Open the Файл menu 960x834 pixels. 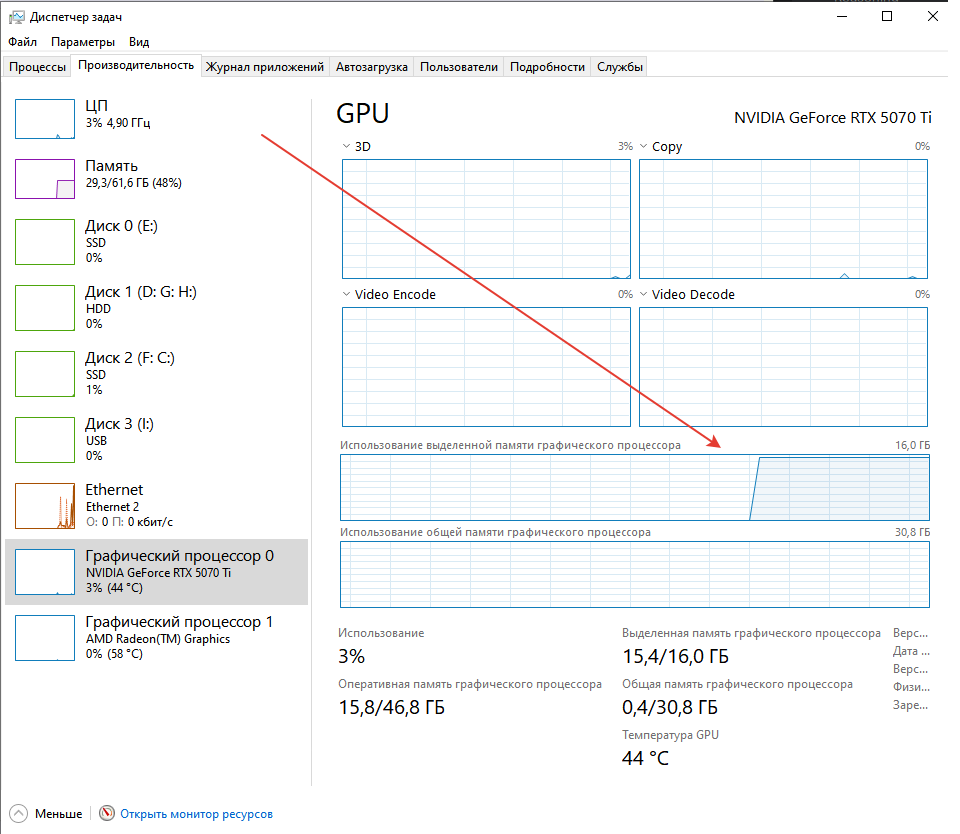pos(23,42)
